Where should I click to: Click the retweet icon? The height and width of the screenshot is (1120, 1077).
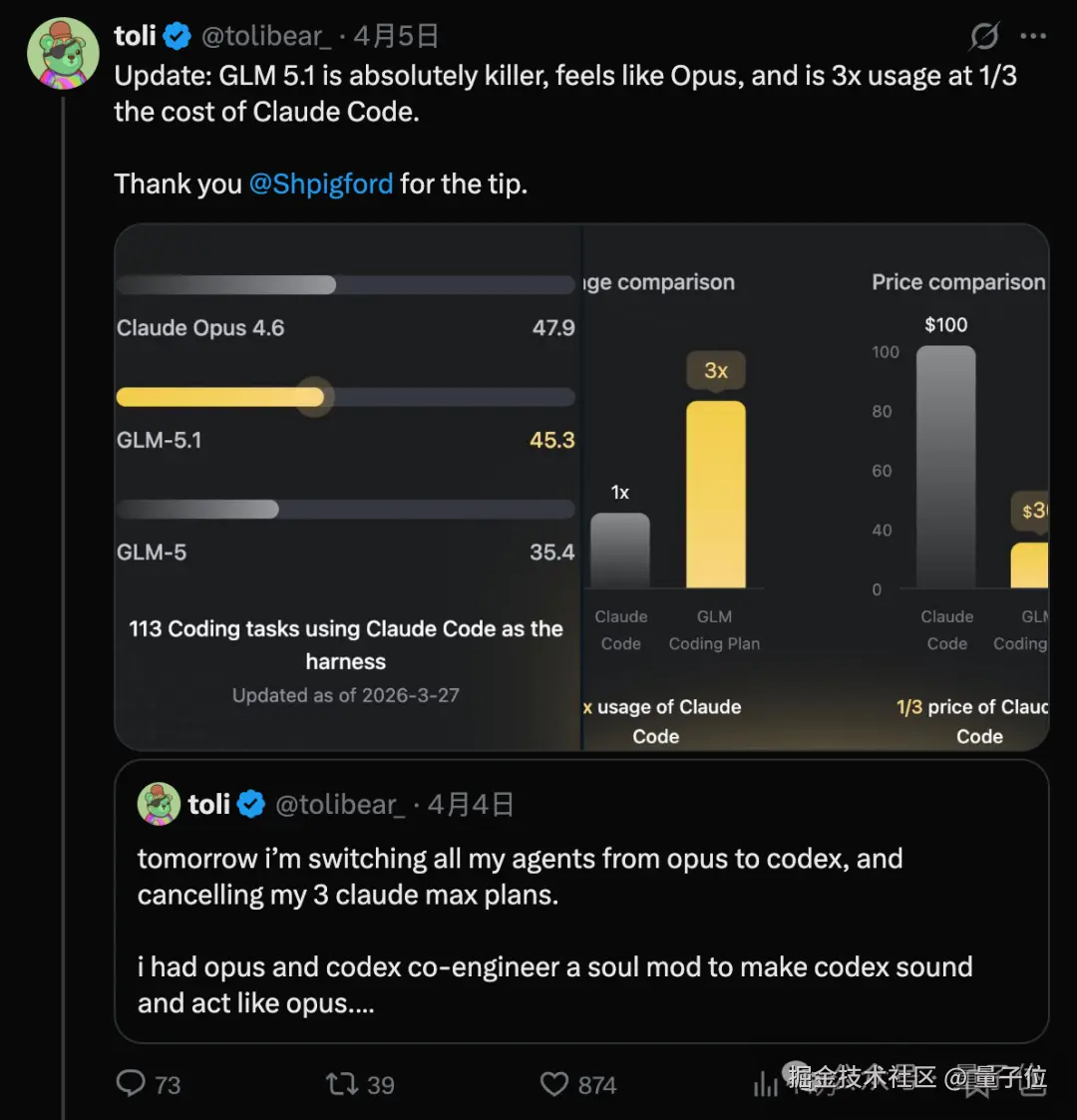point(342,1083)
